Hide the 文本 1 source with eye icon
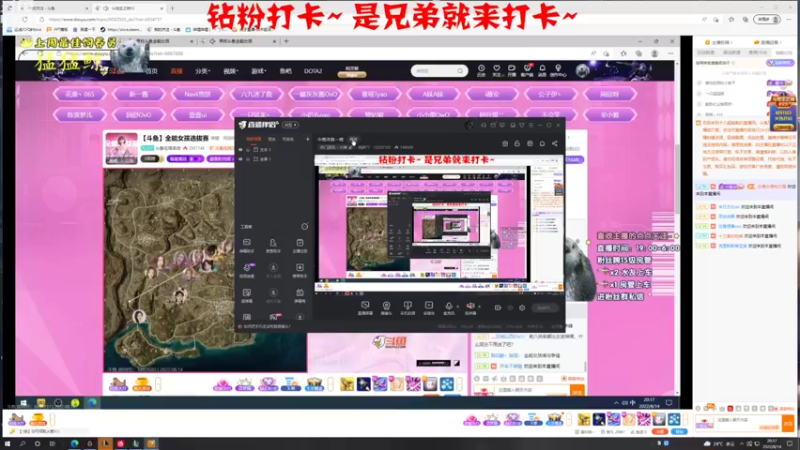 click(x=240, y=150)
